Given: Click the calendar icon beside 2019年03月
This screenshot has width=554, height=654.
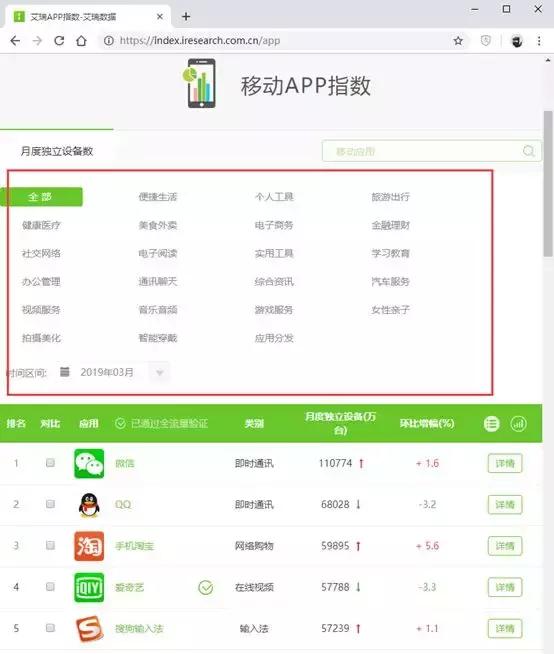Looking at the screenshot, I should (x=65, y=371).
